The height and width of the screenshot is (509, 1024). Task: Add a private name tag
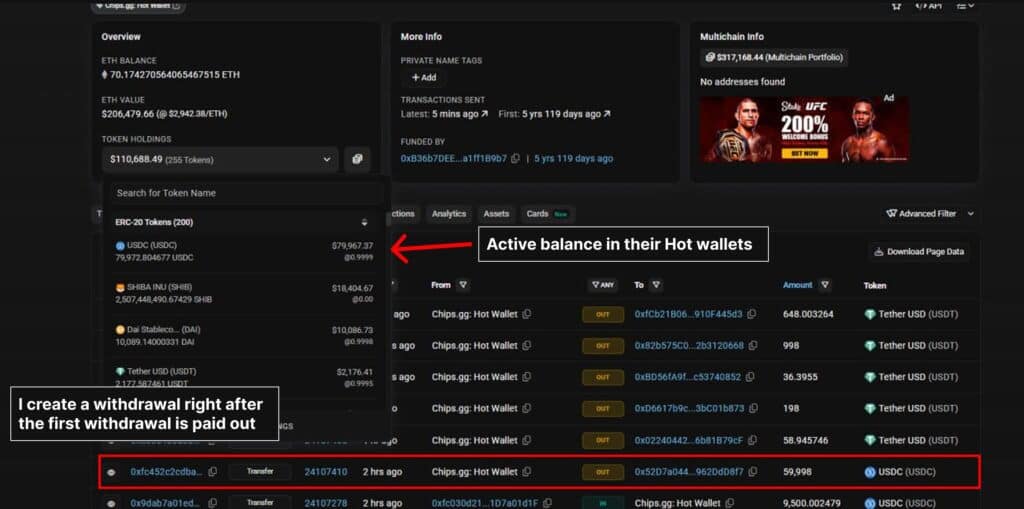point(423,77)
